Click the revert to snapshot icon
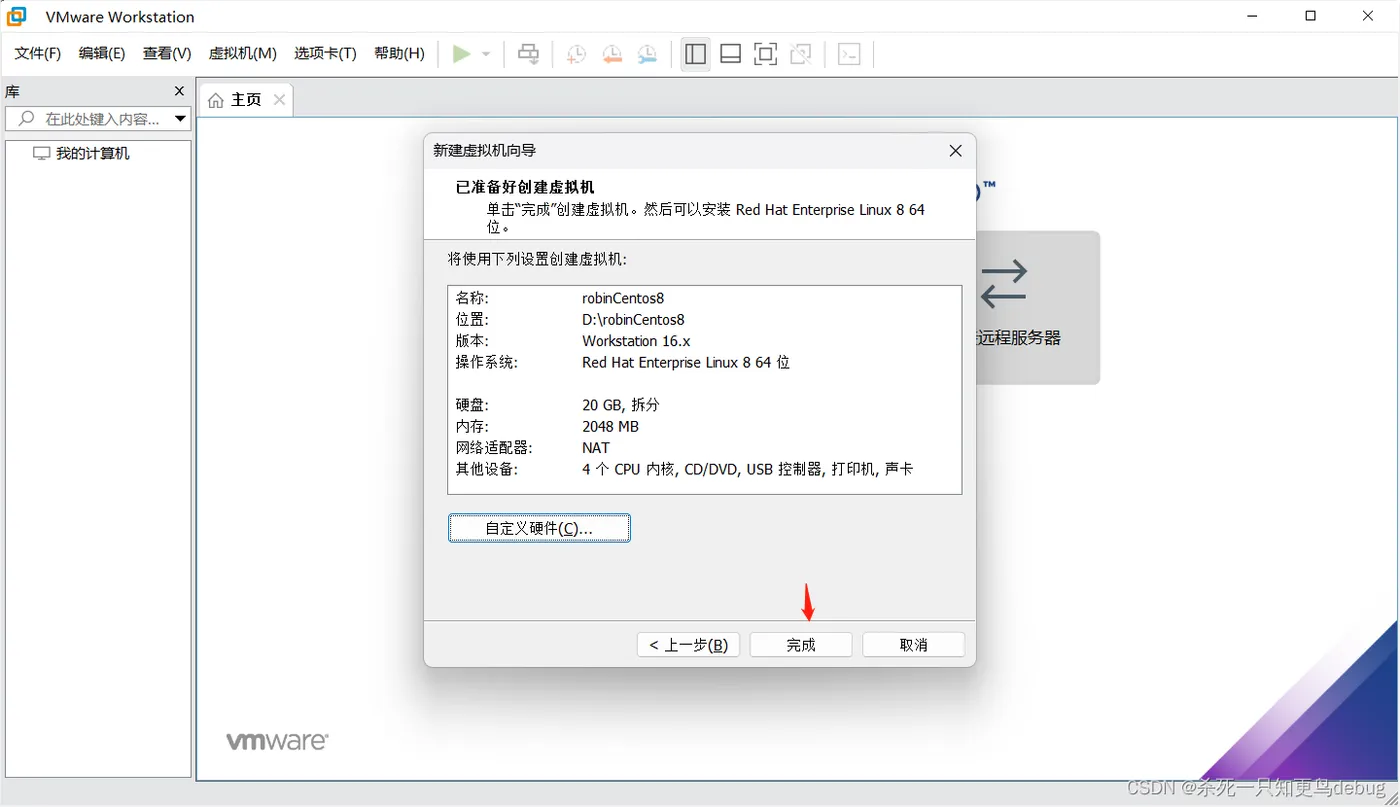 click(612, 54)
